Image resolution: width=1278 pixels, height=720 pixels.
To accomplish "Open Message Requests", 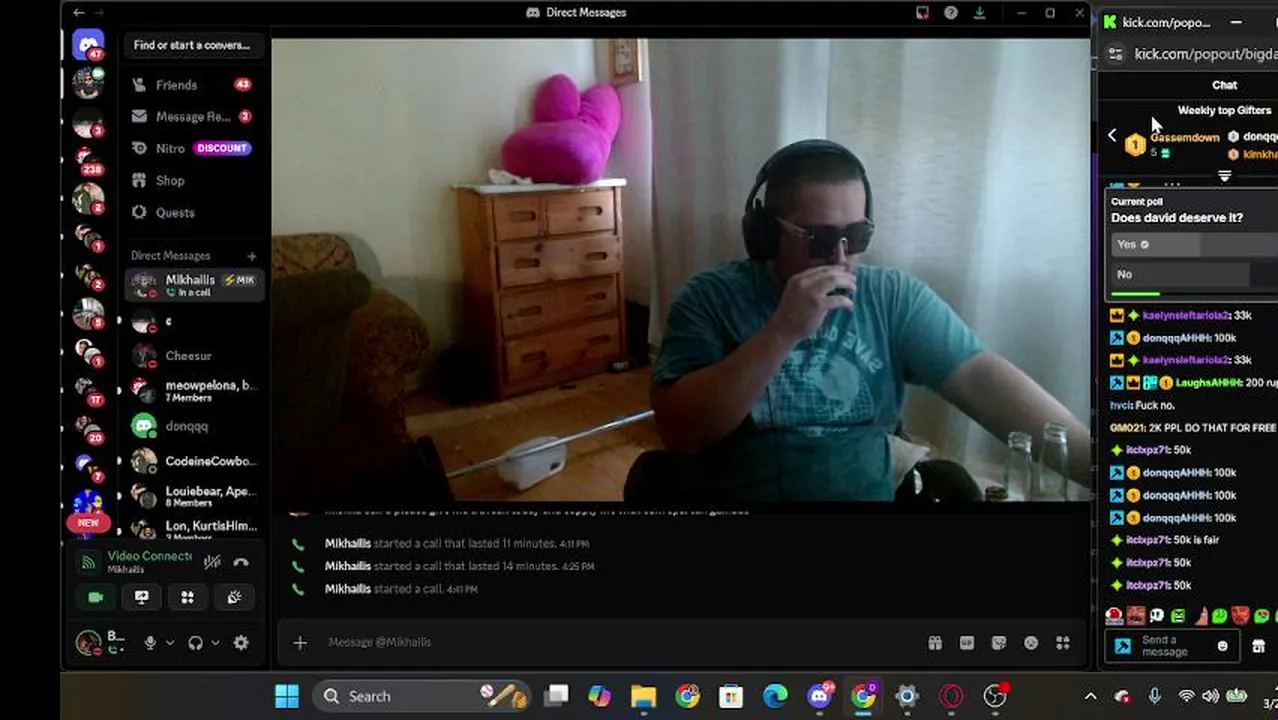I will point(192,116).
